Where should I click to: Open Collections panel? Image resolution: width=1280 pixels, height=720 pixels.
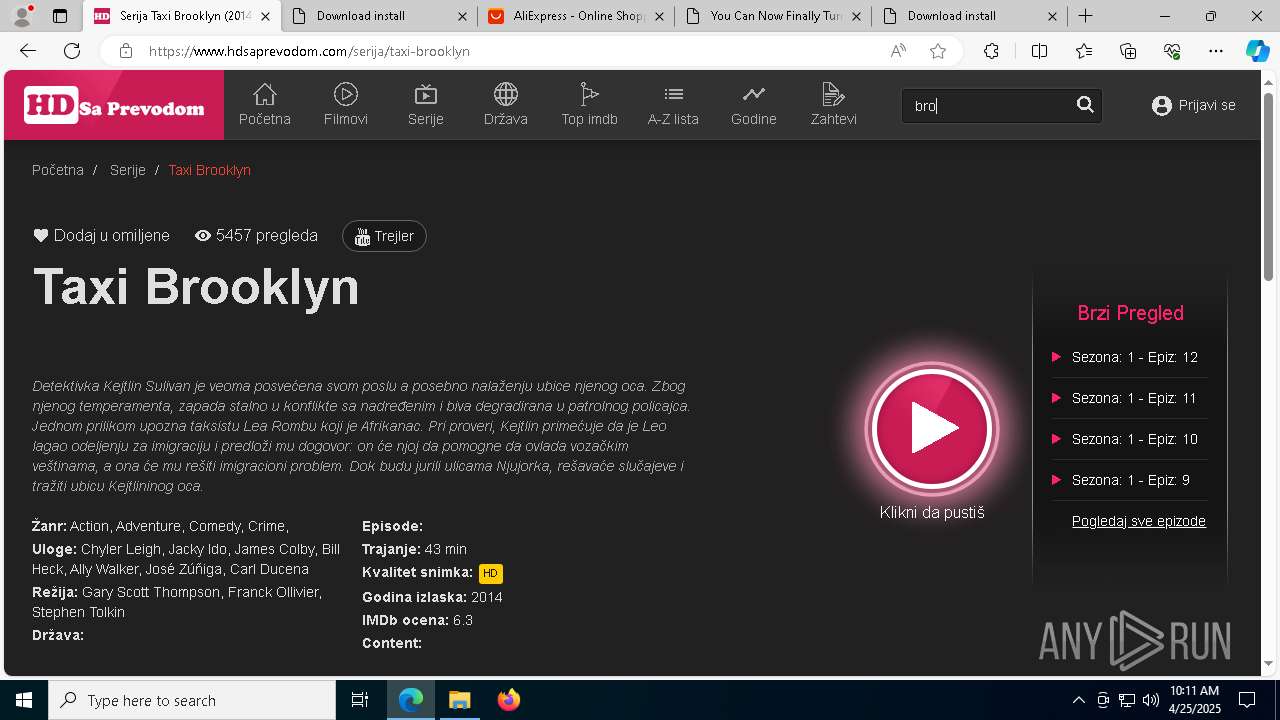pos(1128,51)
